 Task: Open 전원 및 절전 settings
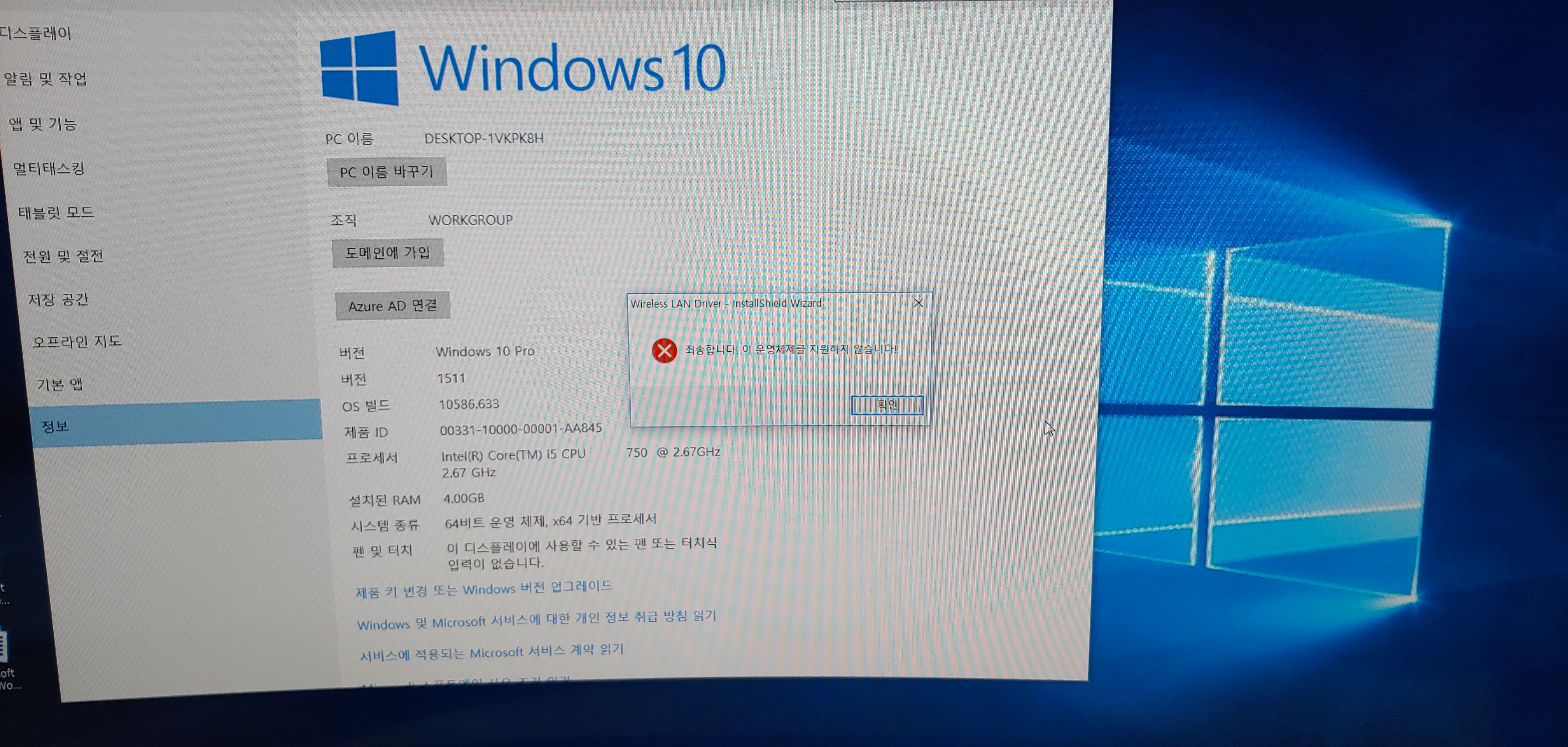pyautogui.click(x=63, y=256)
